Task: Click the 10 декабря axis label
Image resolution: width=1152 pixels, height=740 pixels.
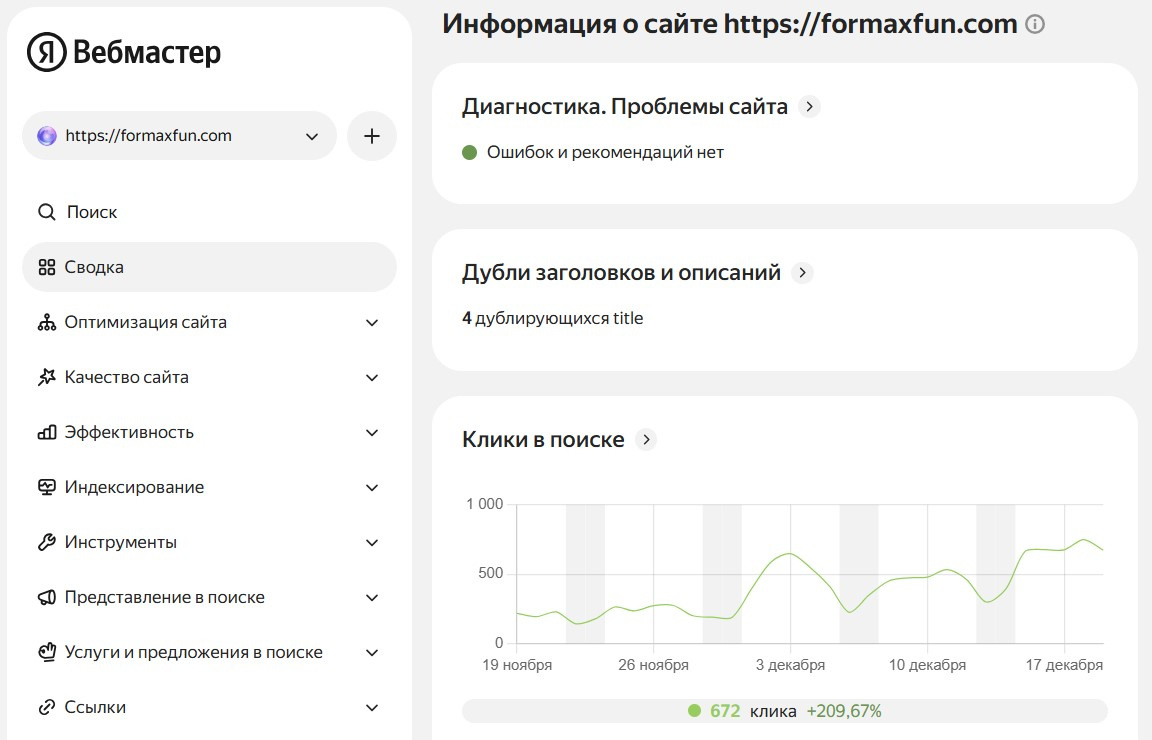Action: 927,665
